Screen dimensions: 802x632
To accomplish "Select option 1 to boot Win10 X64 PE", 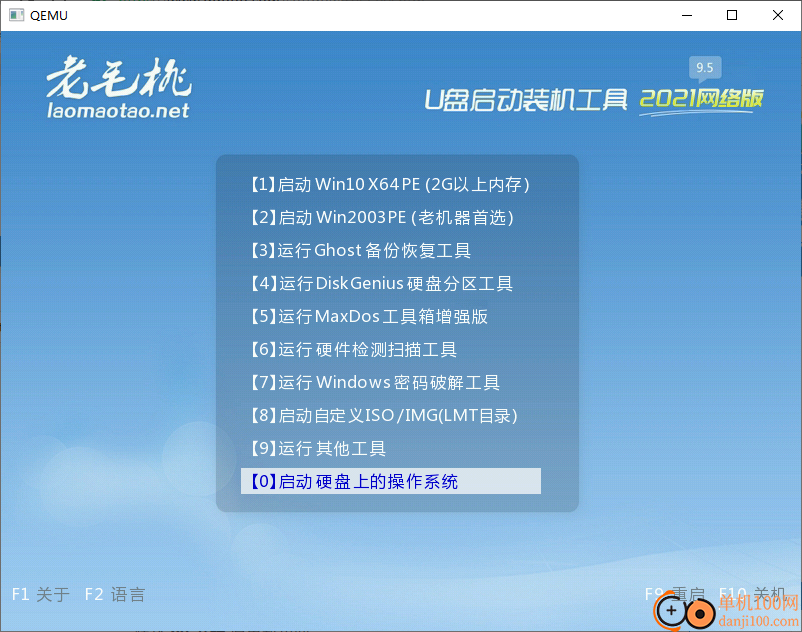I will tap(390, 184).
